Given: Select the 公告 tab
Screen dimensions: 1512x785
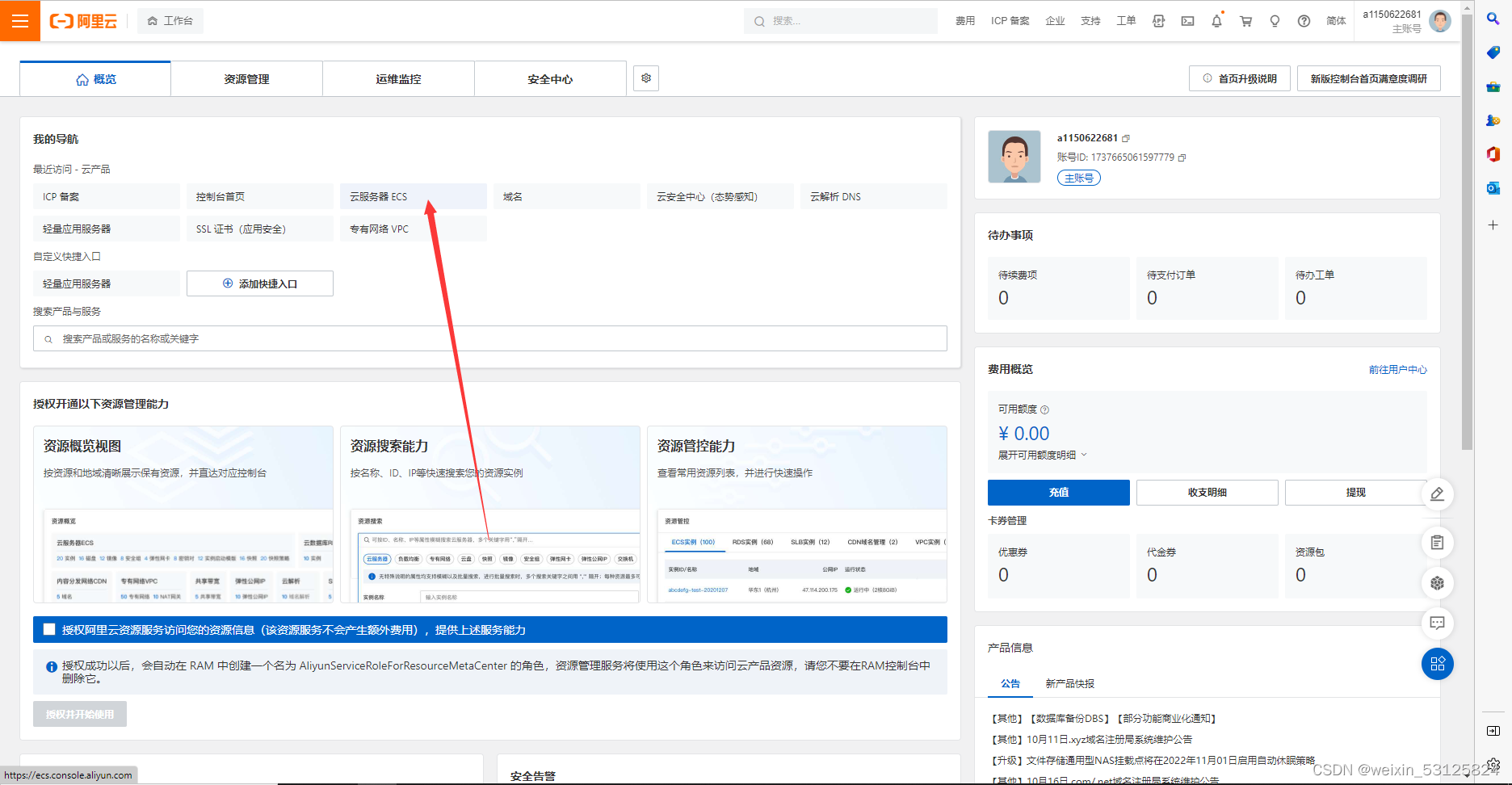Looking at the screenshot, I should click(1010, 683).
